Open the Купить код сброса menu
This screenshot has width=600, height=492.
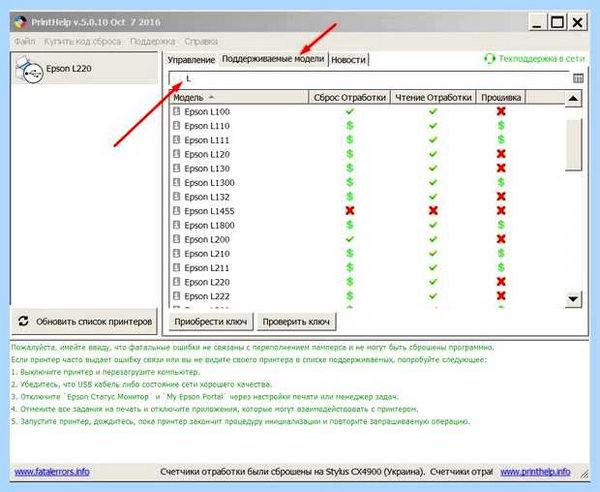tap(82, 41)
